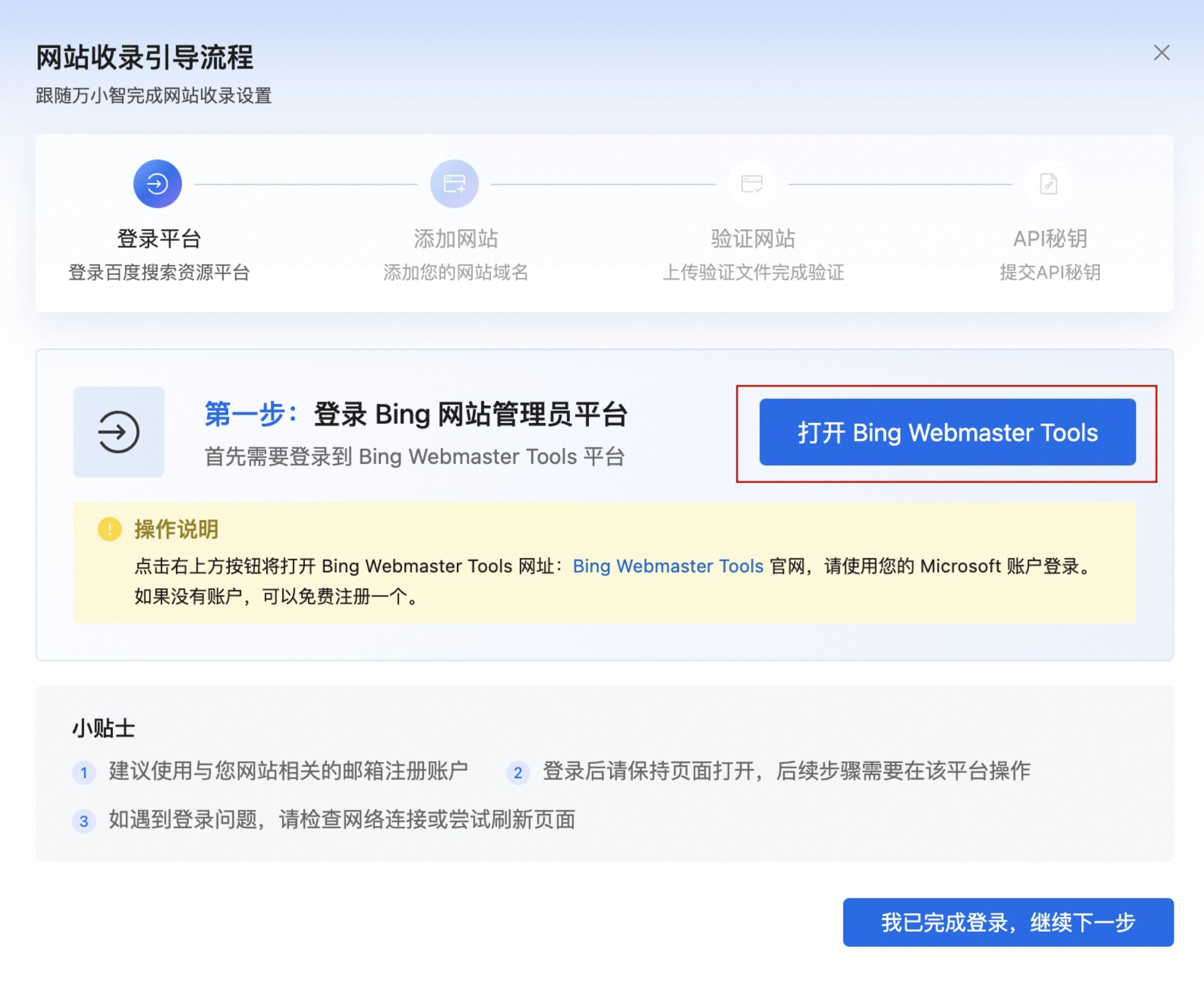Select the API秘钥 step label

[1050, 239]
